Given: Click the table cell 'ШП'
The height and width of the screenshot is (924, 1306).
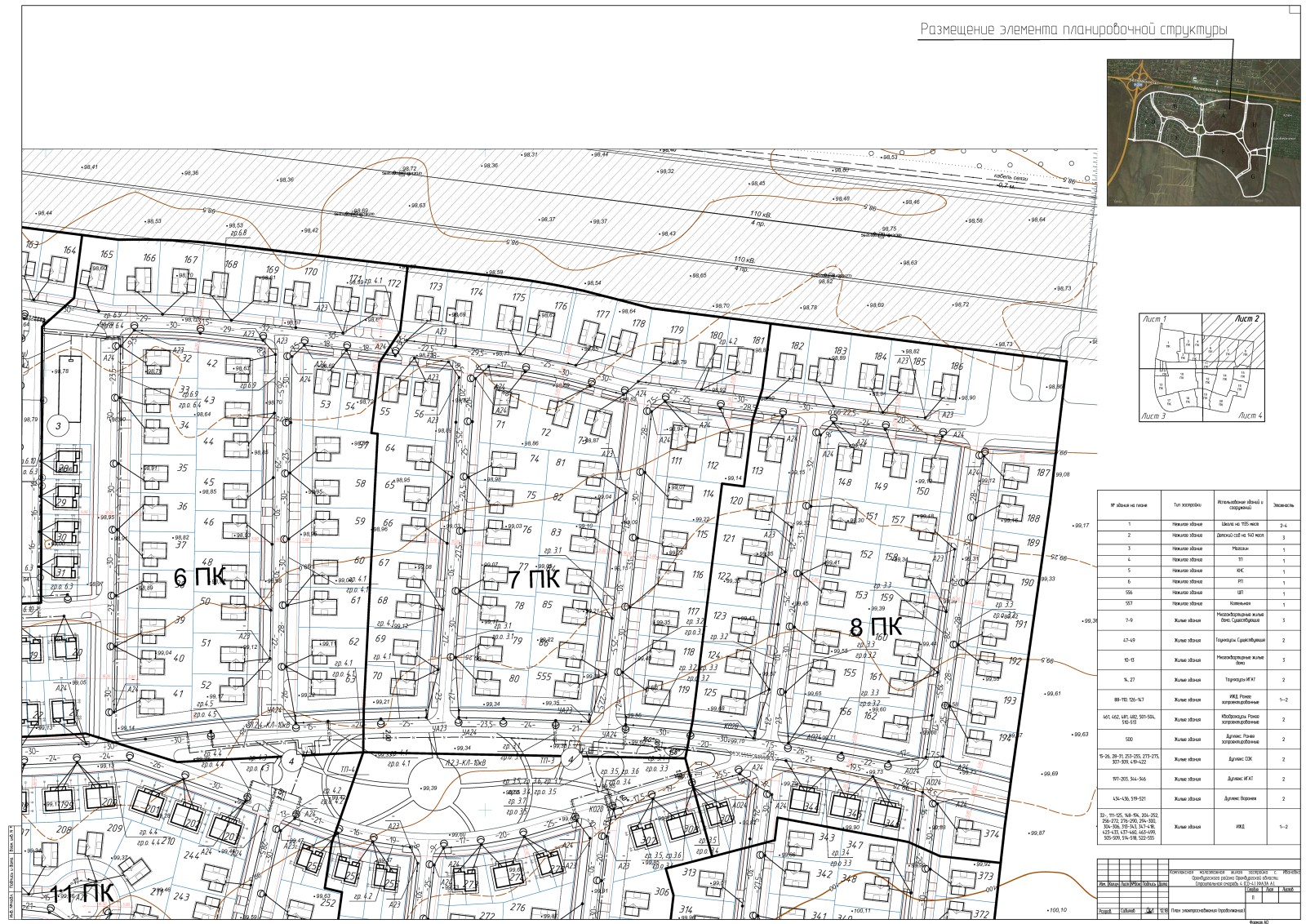Looking at the screenshot, I should (1241, 593).
